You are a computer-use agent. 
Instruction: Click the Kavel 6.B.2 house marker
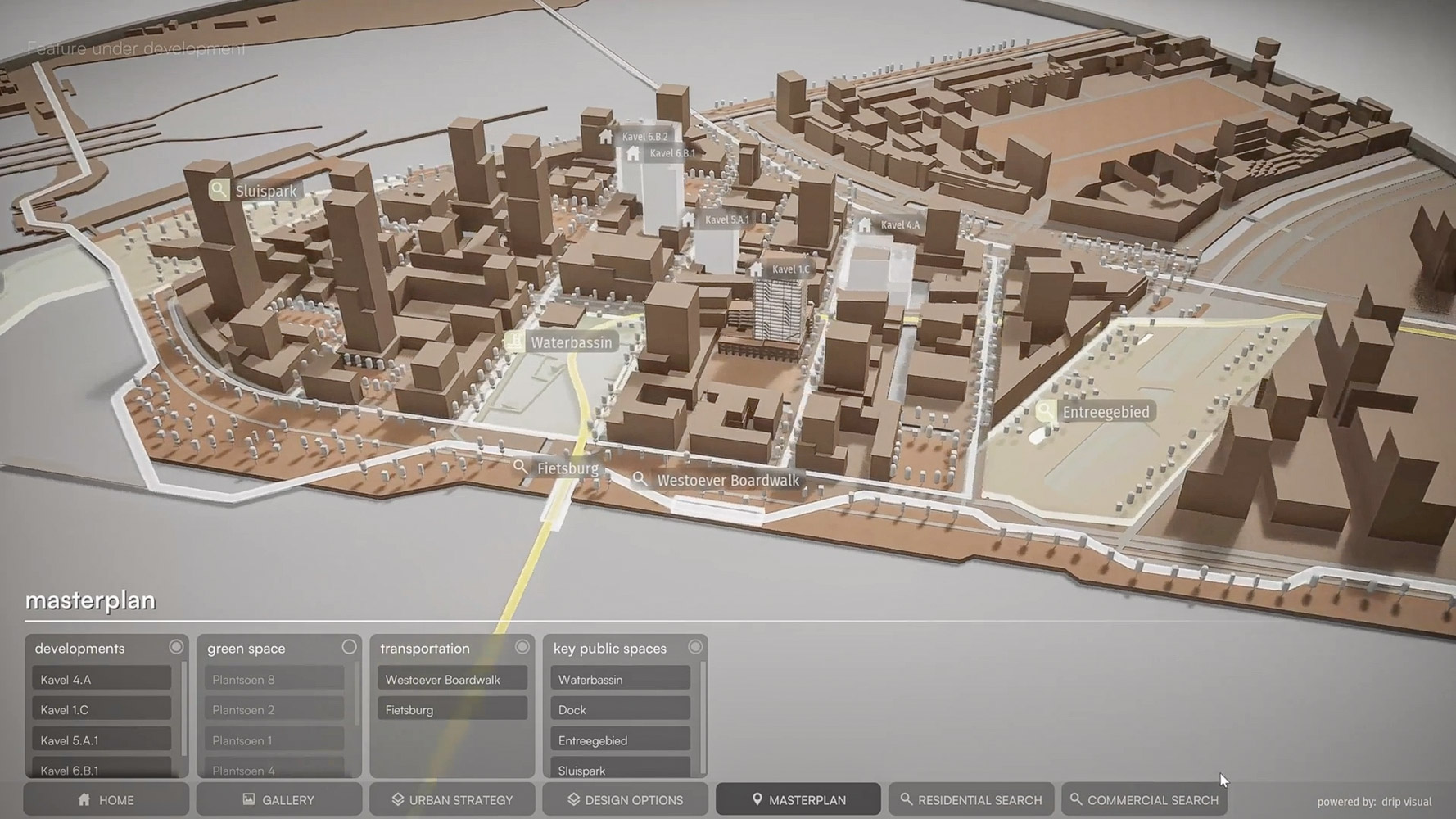click(606, 137)
